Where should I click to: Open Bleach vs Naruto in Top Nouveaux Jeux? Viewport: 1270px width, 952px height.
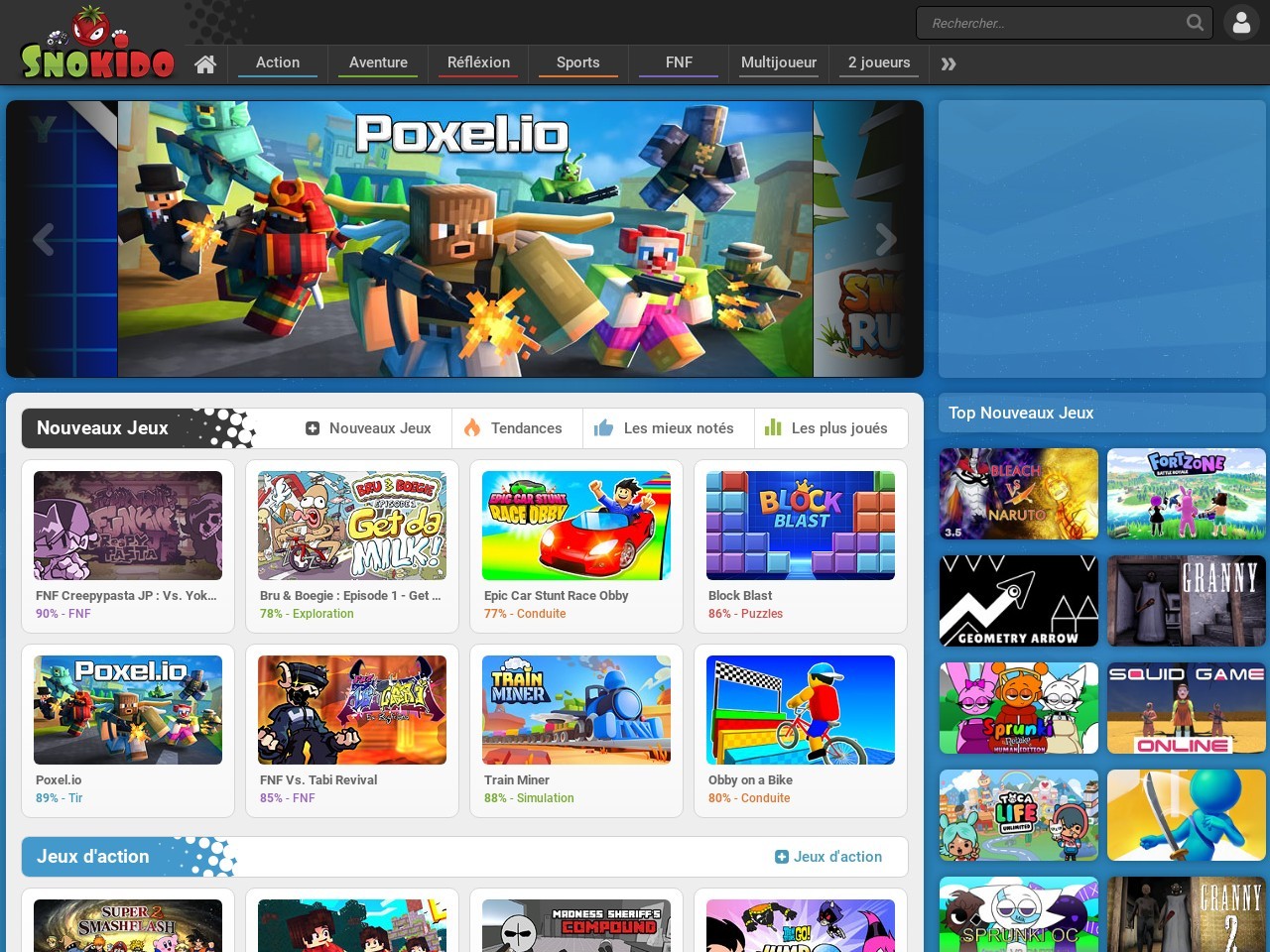coord(1019,494)
